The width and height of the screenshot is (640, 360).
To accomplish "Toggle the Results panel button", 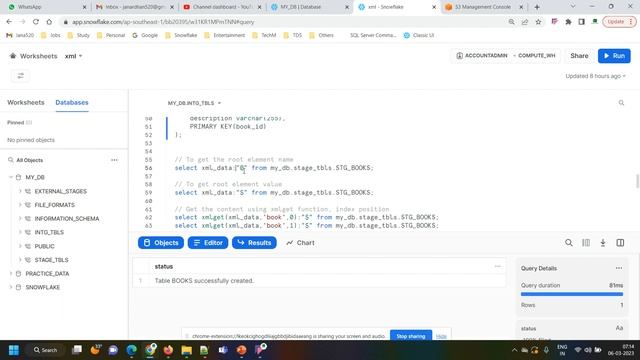I will pos(254,243).
